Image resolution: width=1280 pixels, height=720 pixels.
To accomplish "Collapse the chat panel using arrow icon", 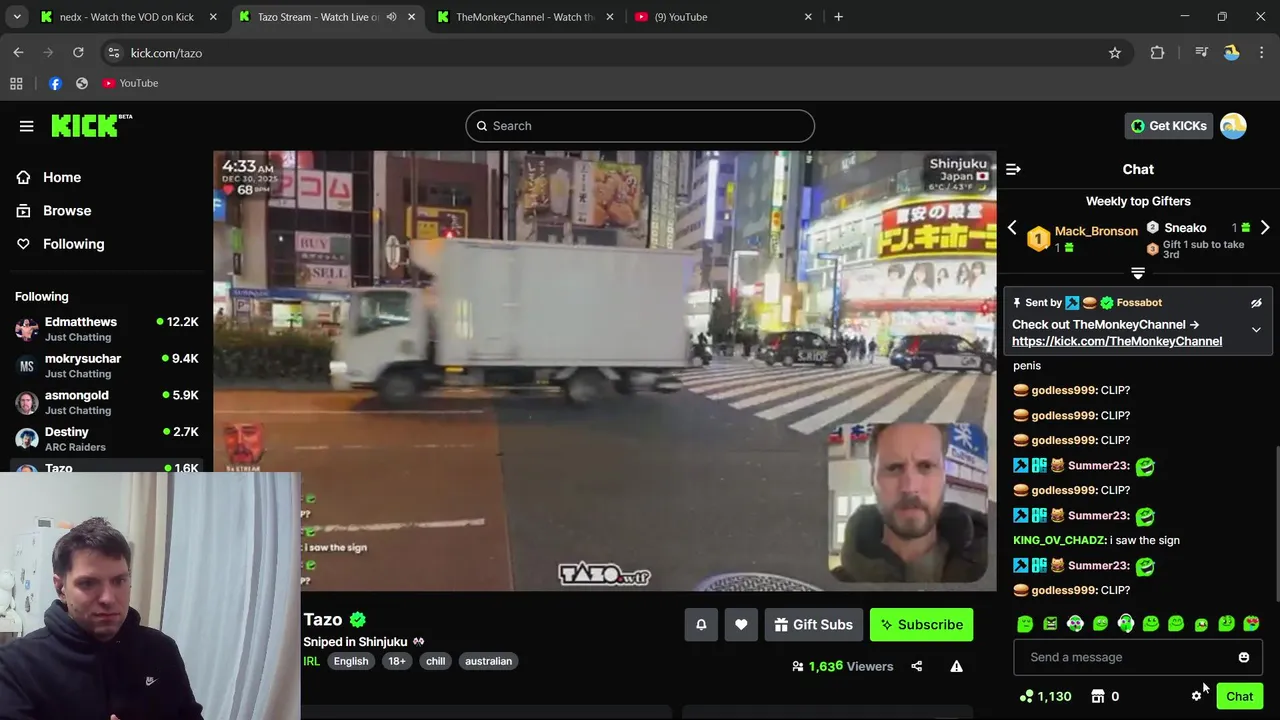I will [x=1013, y=170].
